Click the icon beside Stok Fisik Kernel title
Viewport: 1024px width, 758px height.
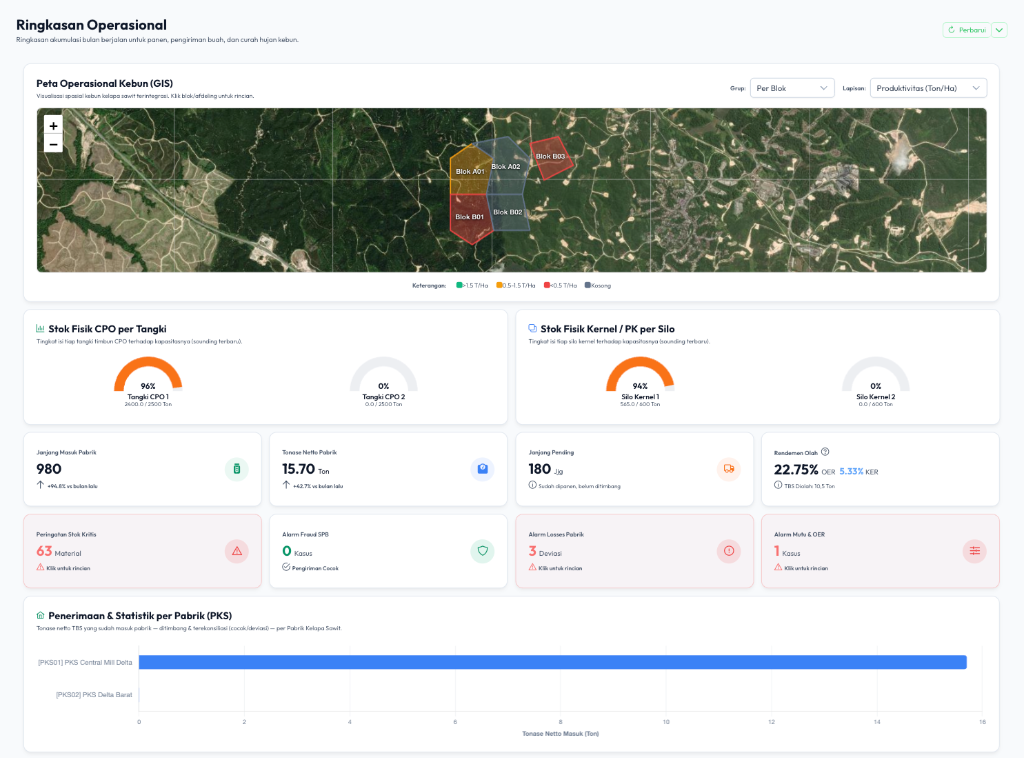click(x=532, y=328)
